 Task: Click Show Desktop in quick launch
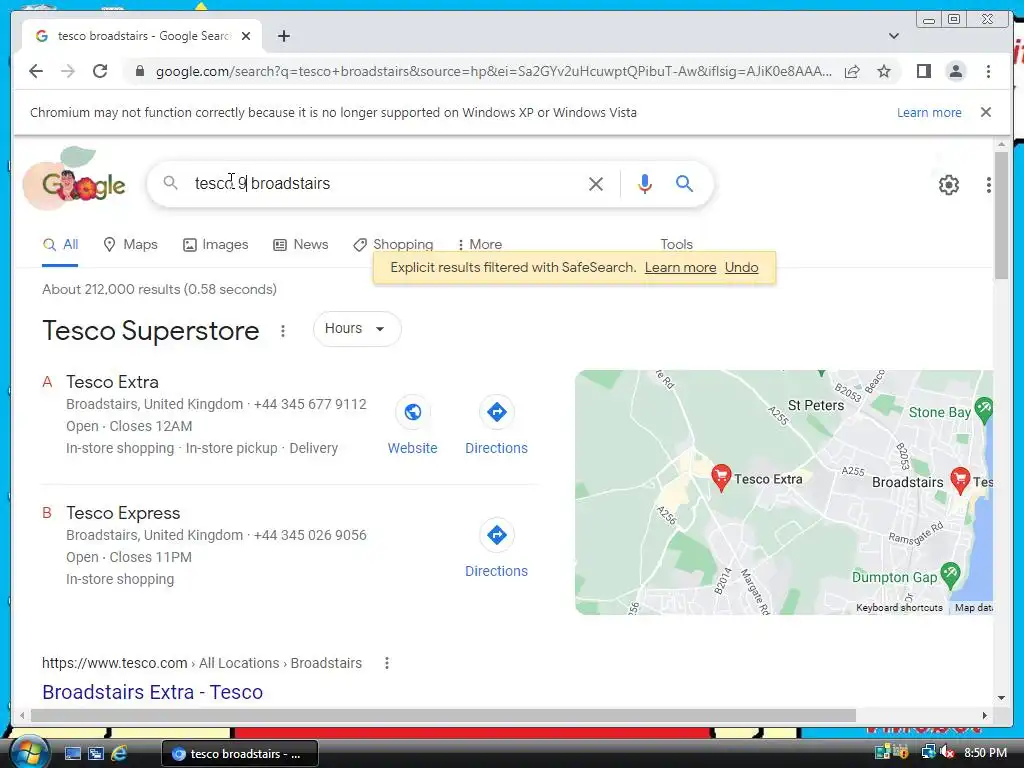72,753
